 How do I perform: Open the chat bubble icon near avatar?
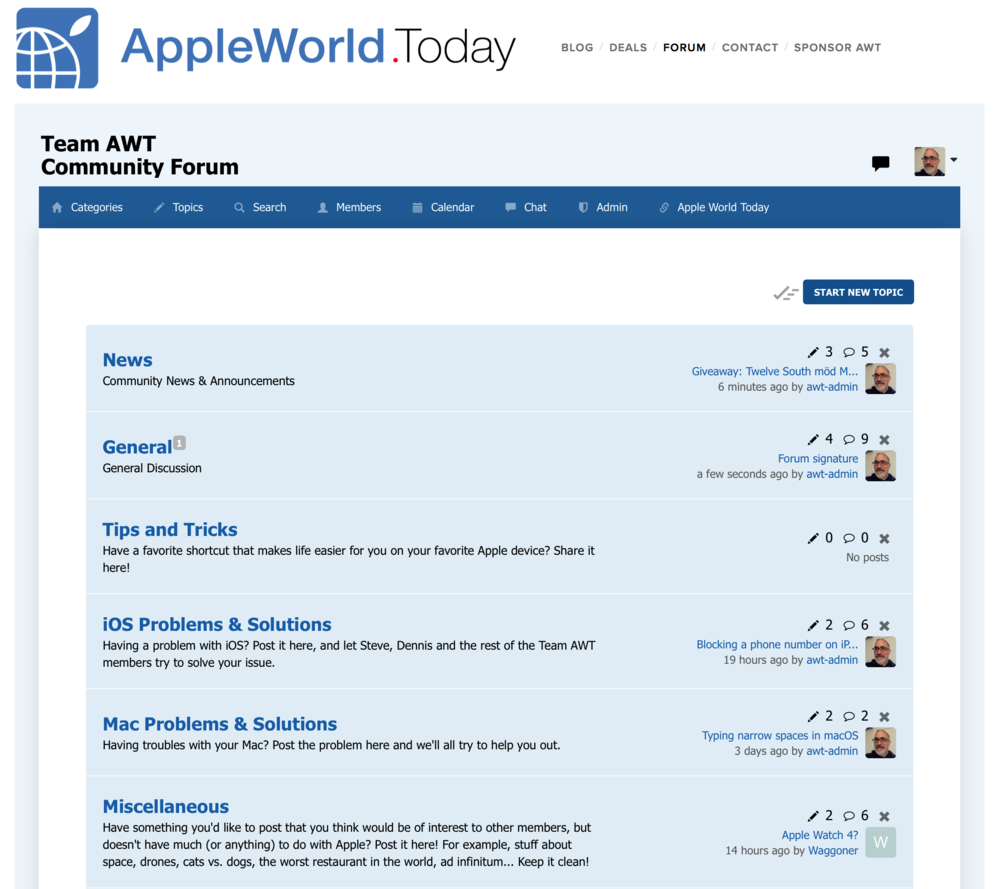coord(881,163)
